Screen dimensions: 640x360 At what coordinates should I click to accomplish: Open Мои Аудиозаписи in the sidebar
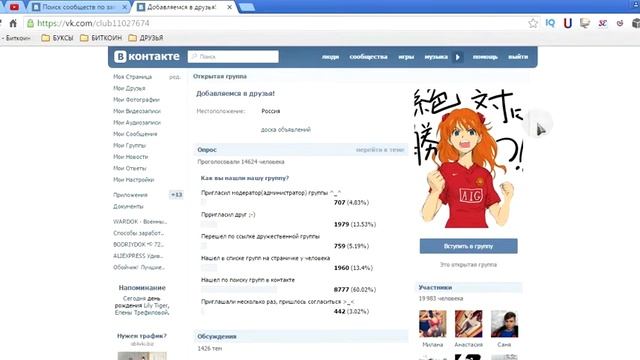tap(137, 122)
